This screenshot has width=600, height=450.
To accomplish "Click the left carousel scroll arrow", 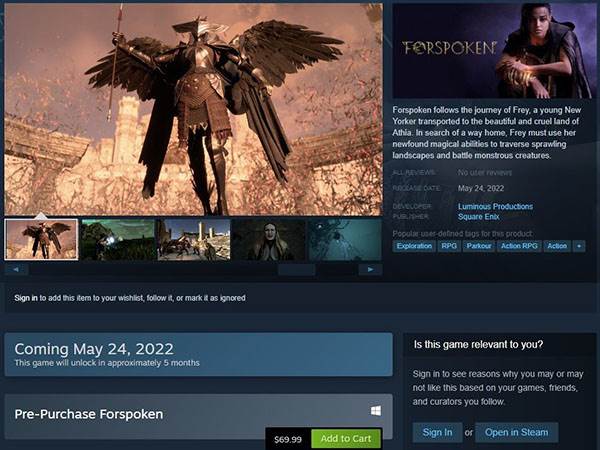I will tap(16, 269).
